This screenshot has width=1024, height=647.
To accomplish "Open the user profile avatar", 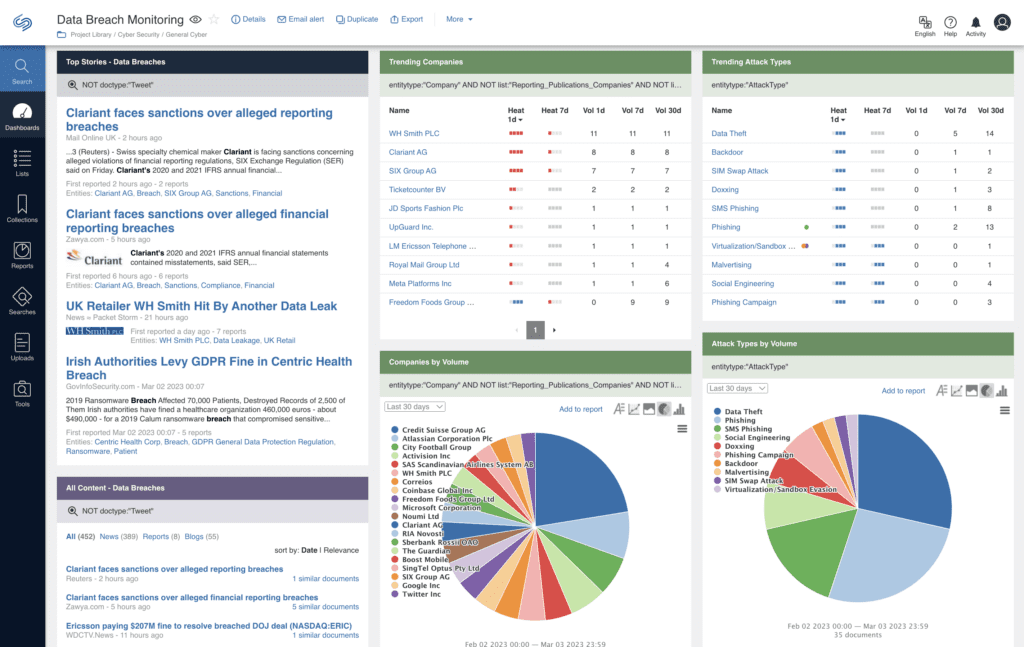I will (1002, 22).
